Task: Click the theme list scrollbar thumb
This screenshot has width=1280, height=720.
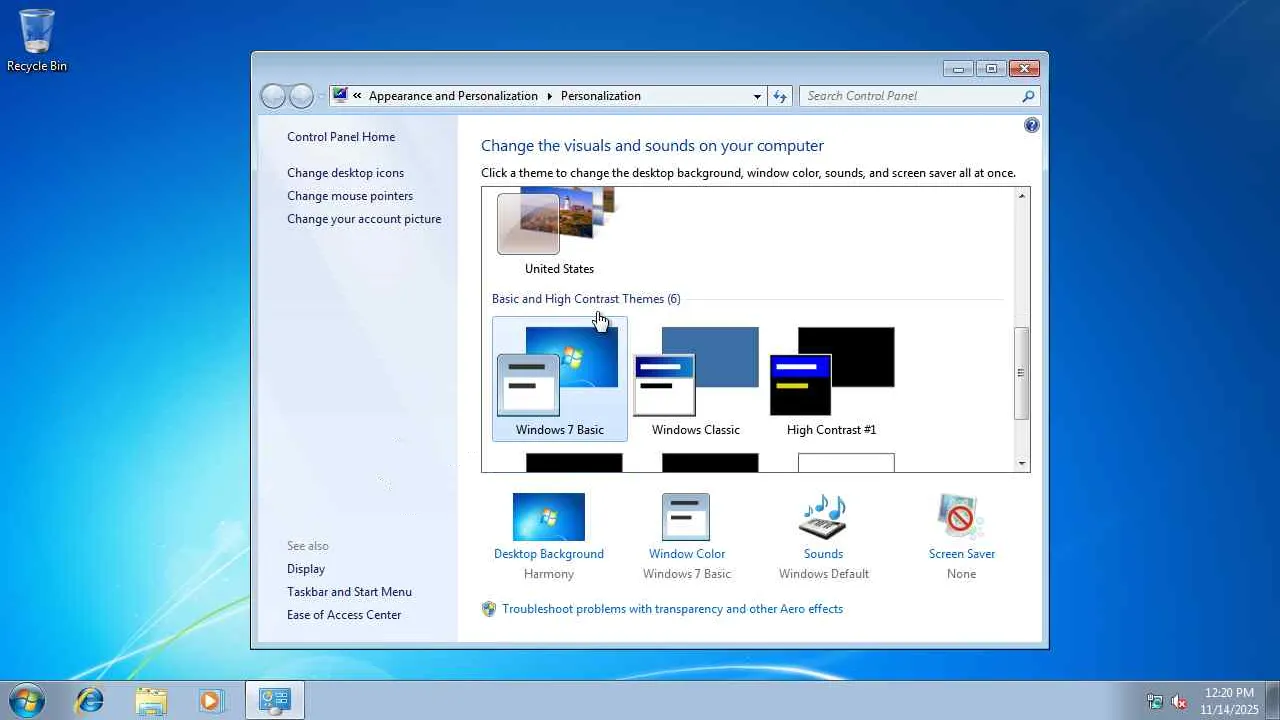Action: [1022, 373]
